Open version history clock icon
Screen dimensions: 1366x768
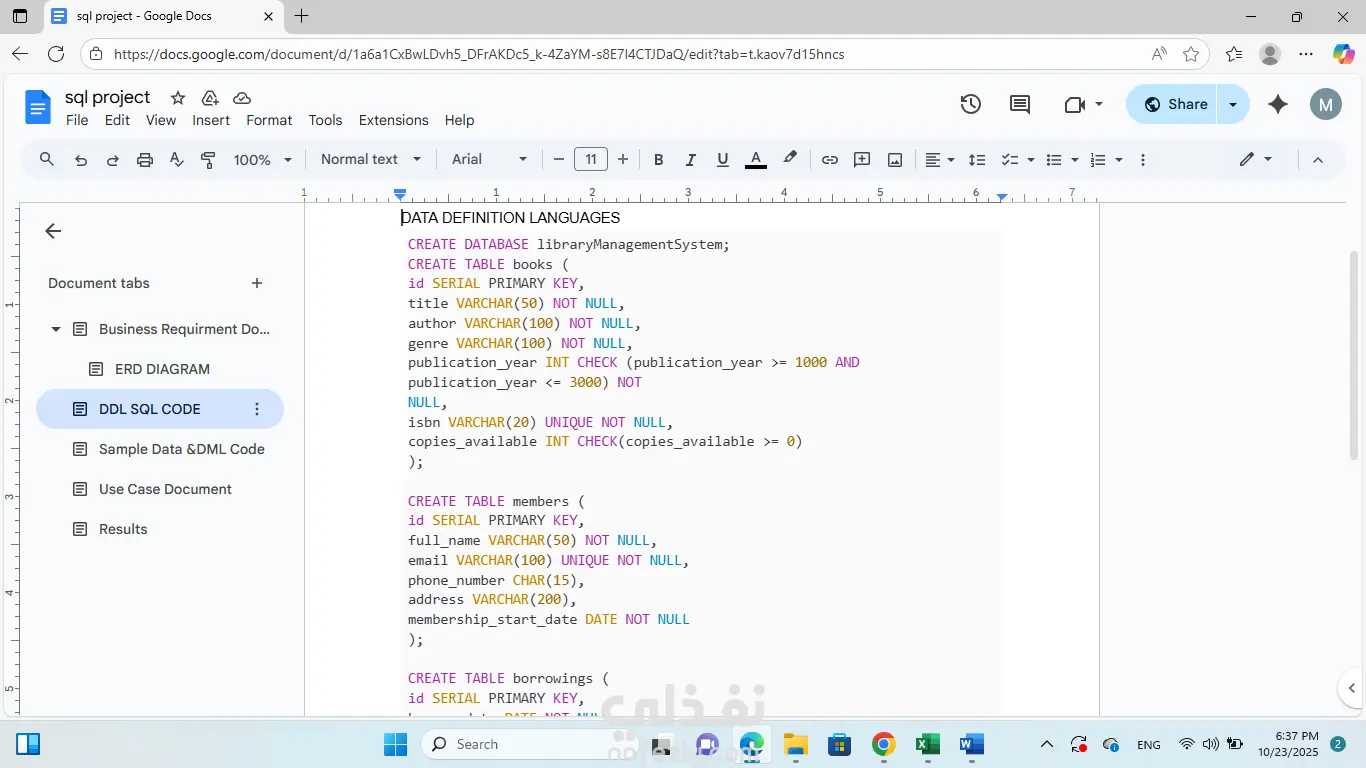tap(970, 104)
